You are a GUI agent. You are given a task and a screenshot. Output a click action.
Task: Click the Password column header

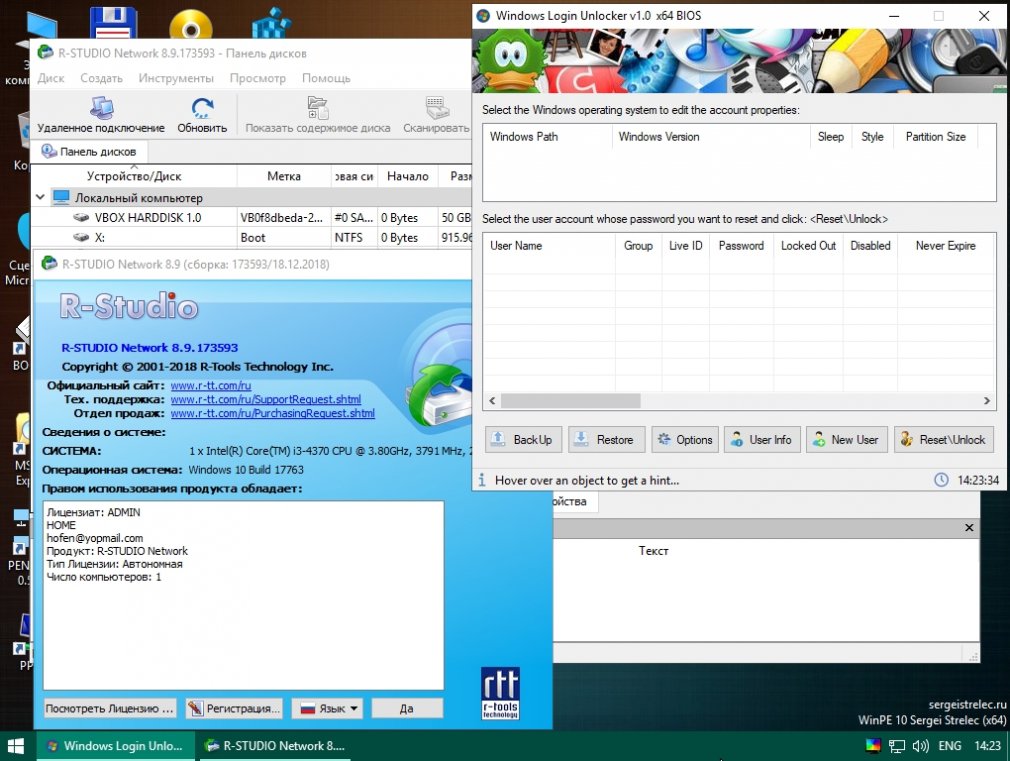pos(741,246)
